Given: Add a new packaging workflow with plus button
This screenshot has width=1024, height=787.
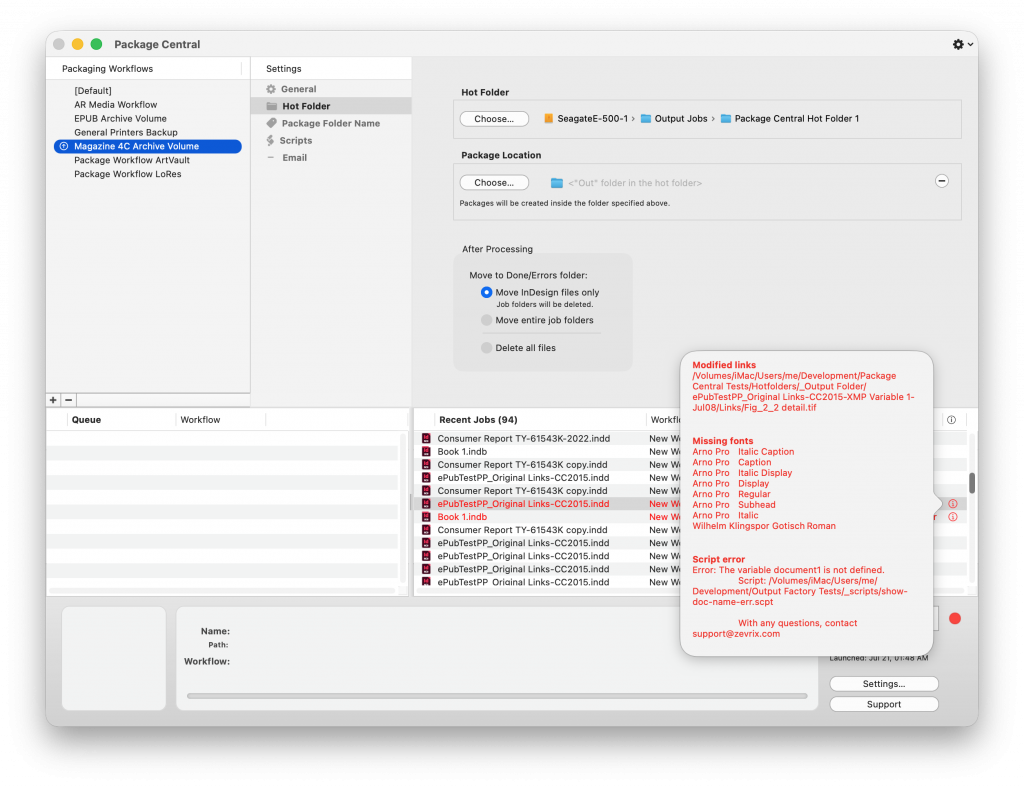Looking at the screenshot, I should click(x=54, y=400).
